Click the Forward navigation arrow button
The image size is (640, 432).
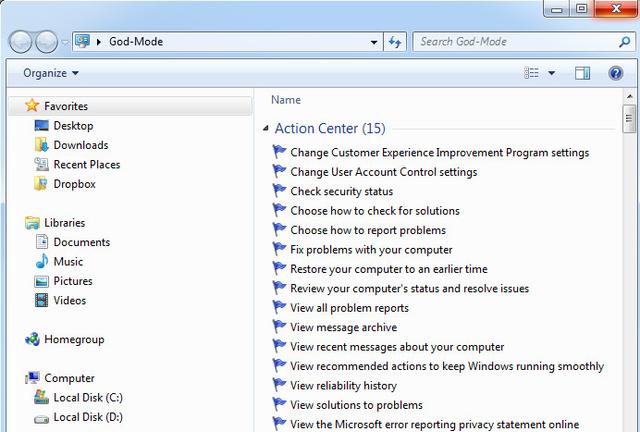46,42
